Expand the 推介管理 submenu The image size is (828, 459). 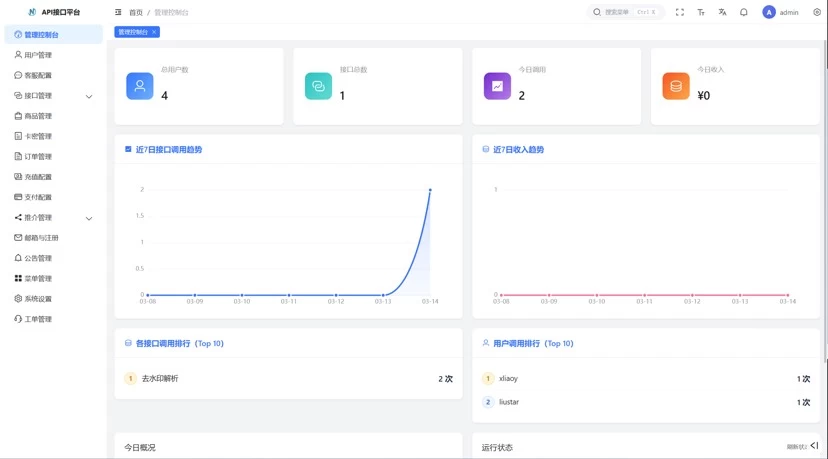(x=89, y=218)
